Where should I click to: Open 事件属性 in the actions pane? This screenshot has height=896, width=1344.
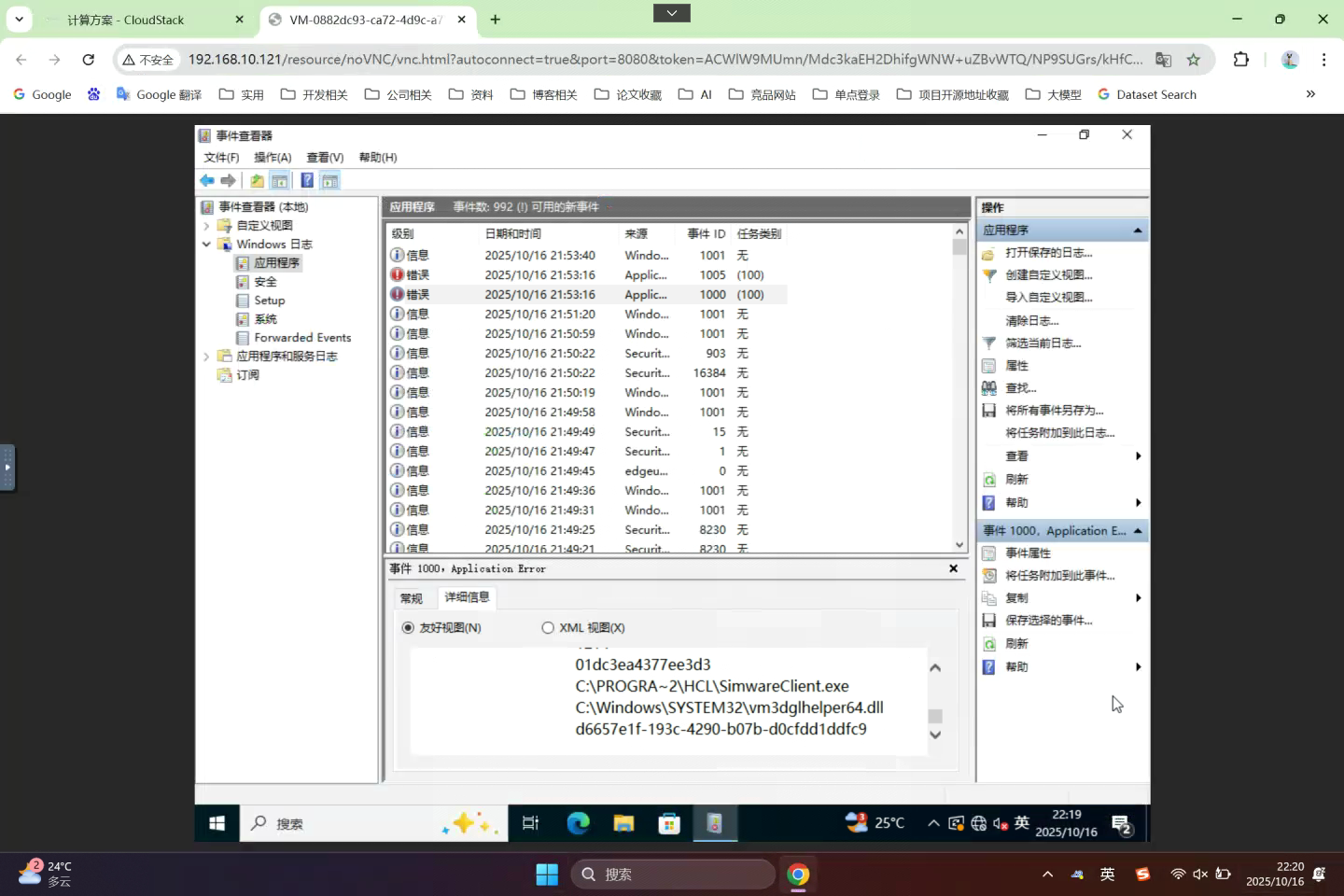1028,553
